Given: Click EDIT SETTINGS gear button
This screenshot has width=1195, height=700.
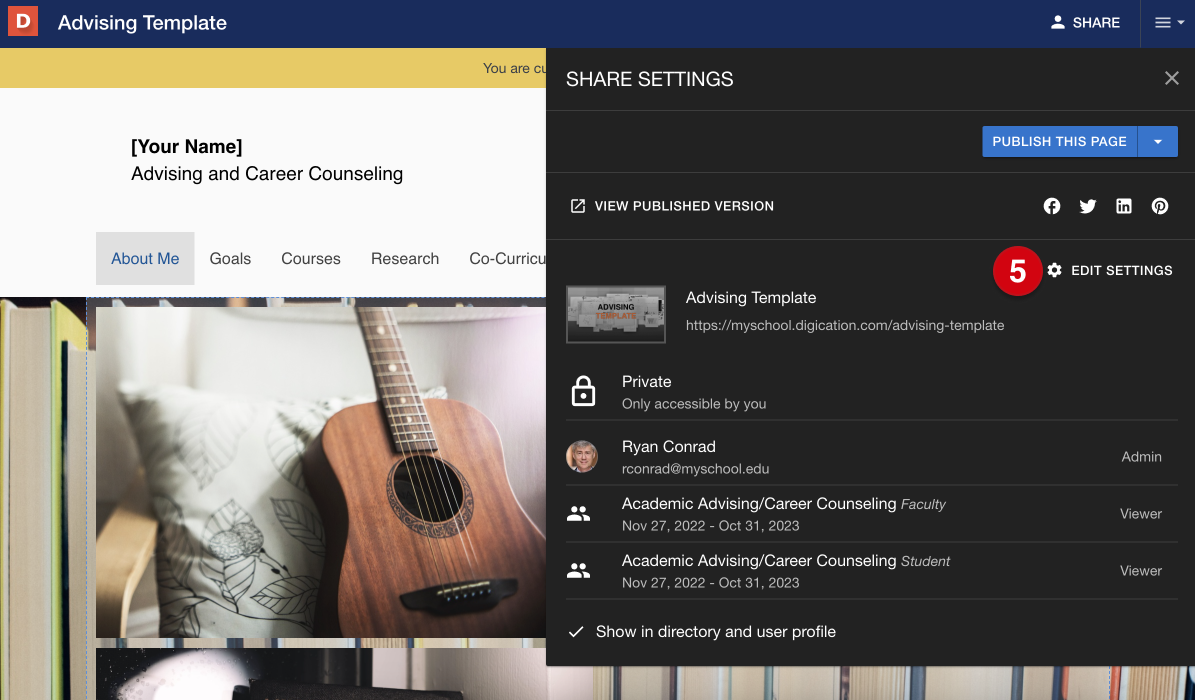Looking at the screenshot, I should click(1110, 271).
